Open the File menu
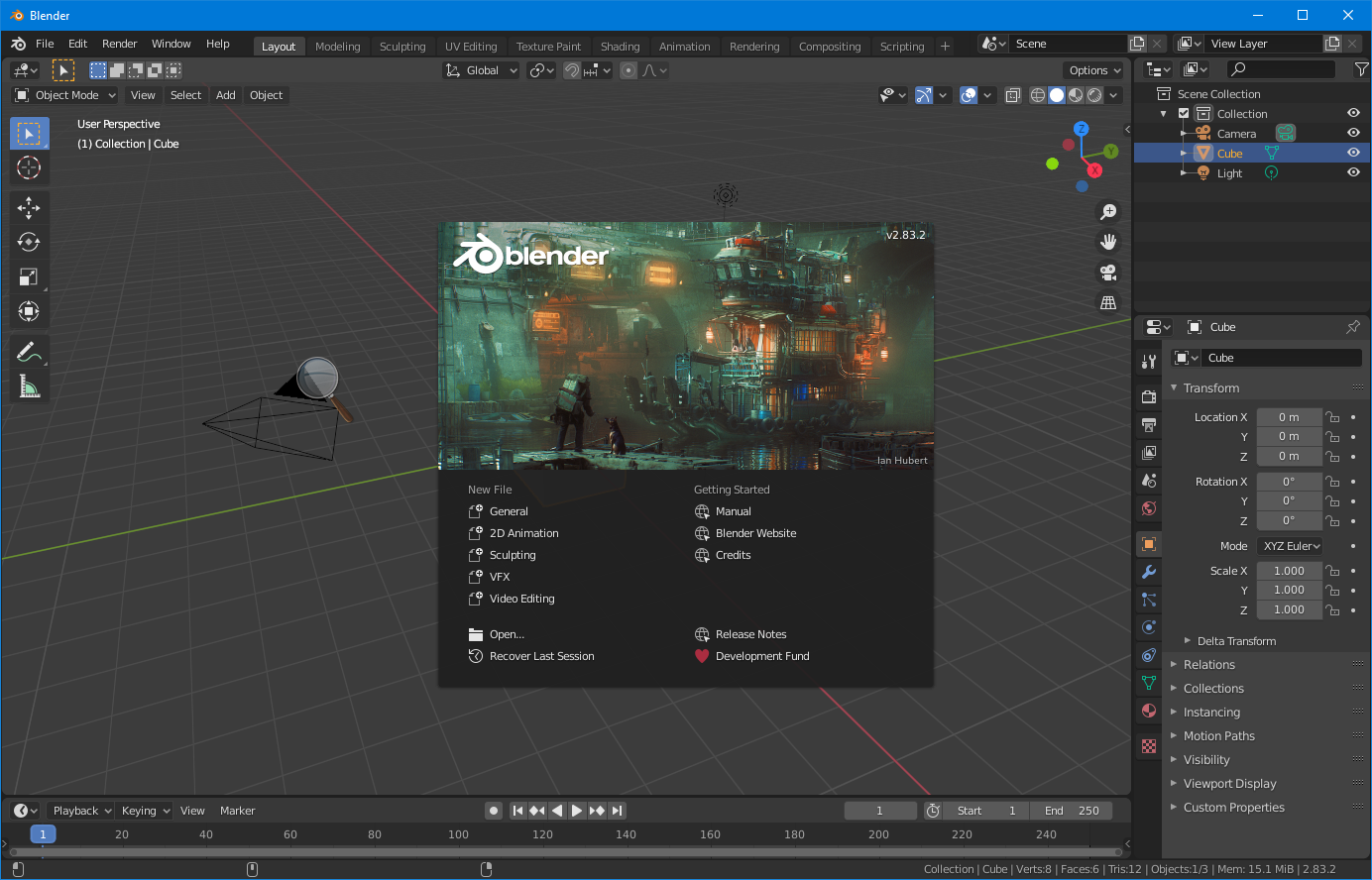Screen dimensions: 1372x880 (x=45, y=44)
